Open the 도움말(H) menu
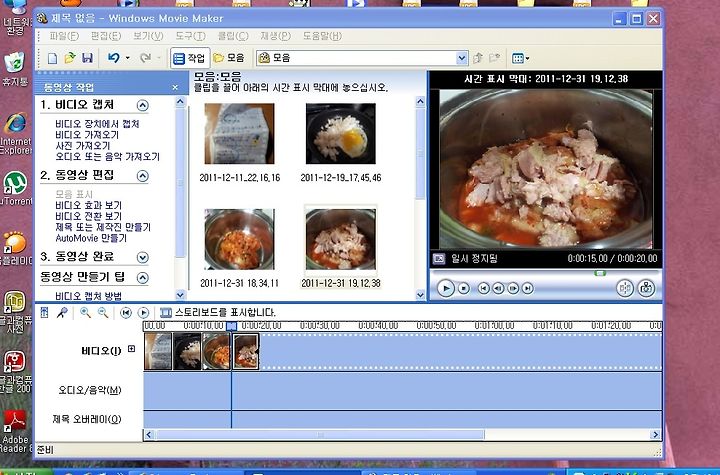This screenshot has height=475, width=720. pyautogui.click(x=322, y=36)
